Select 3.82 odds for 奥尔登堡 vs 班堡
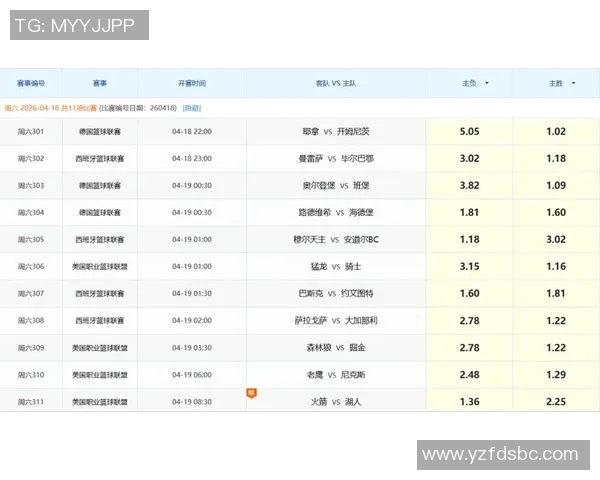Viewport: 600px width, 480px height. (x=470, y=185)
